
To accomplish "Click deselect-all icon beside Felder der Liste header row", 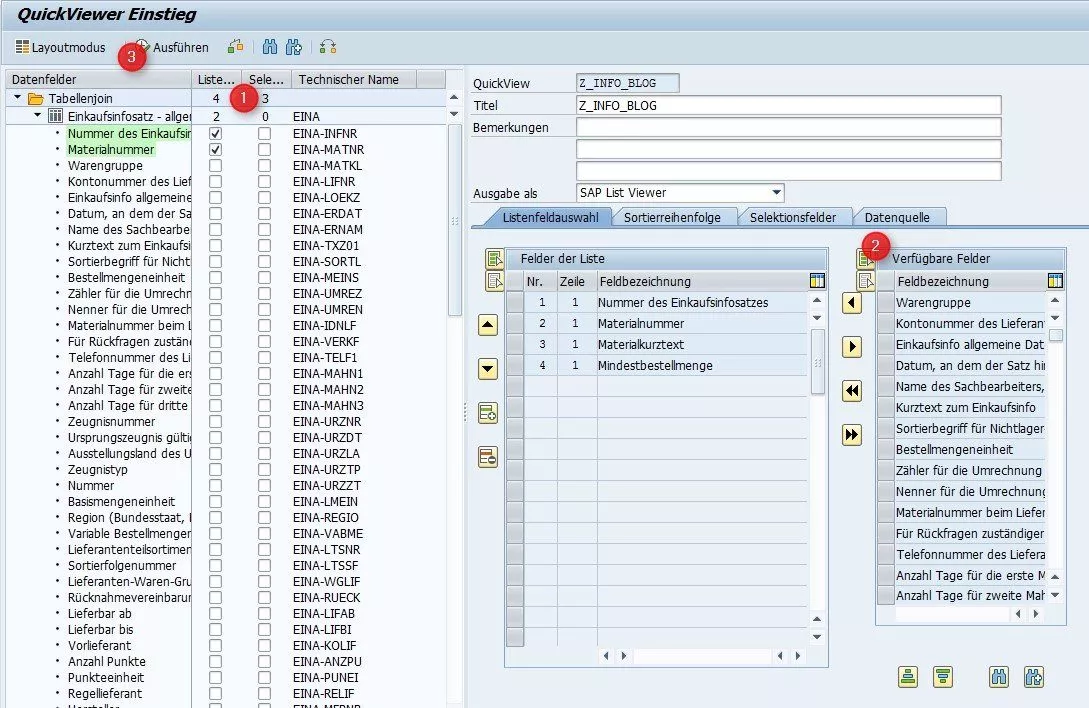I will point(494,281).
